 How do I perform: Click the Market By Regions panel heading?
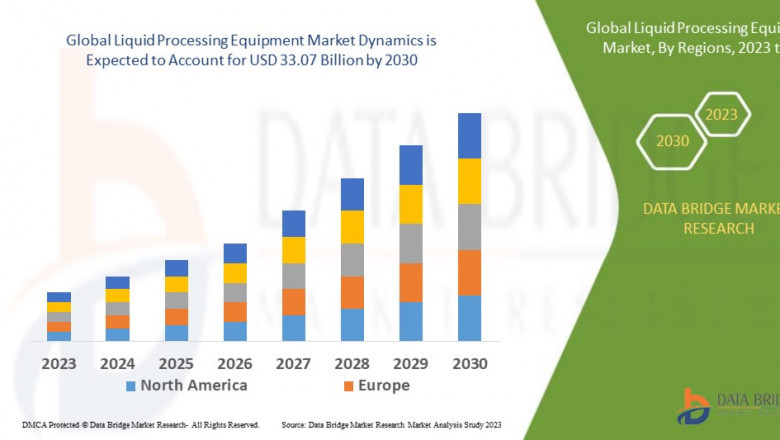(x=683, y=37)
